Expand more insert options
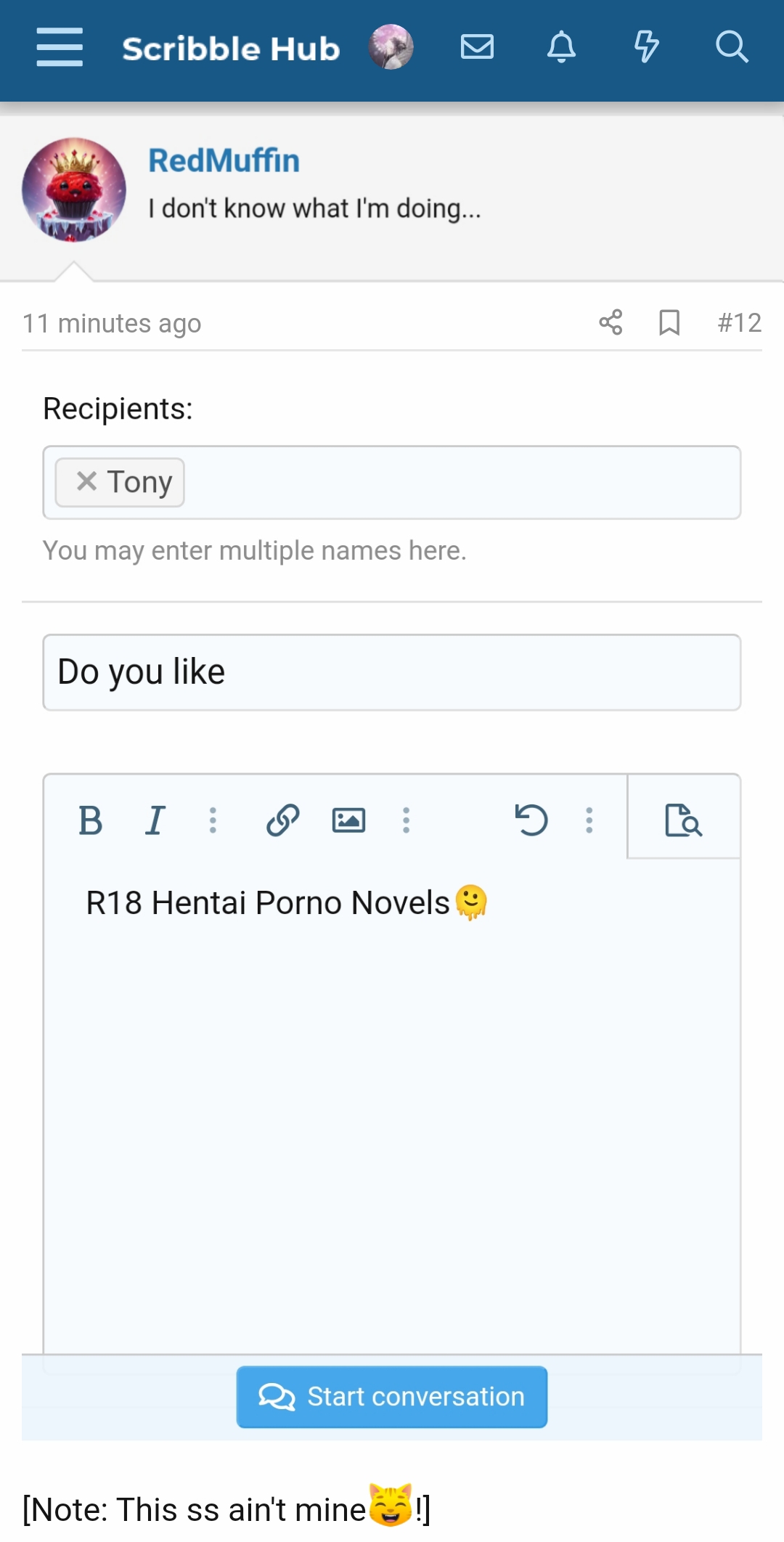 pos(407,820)
